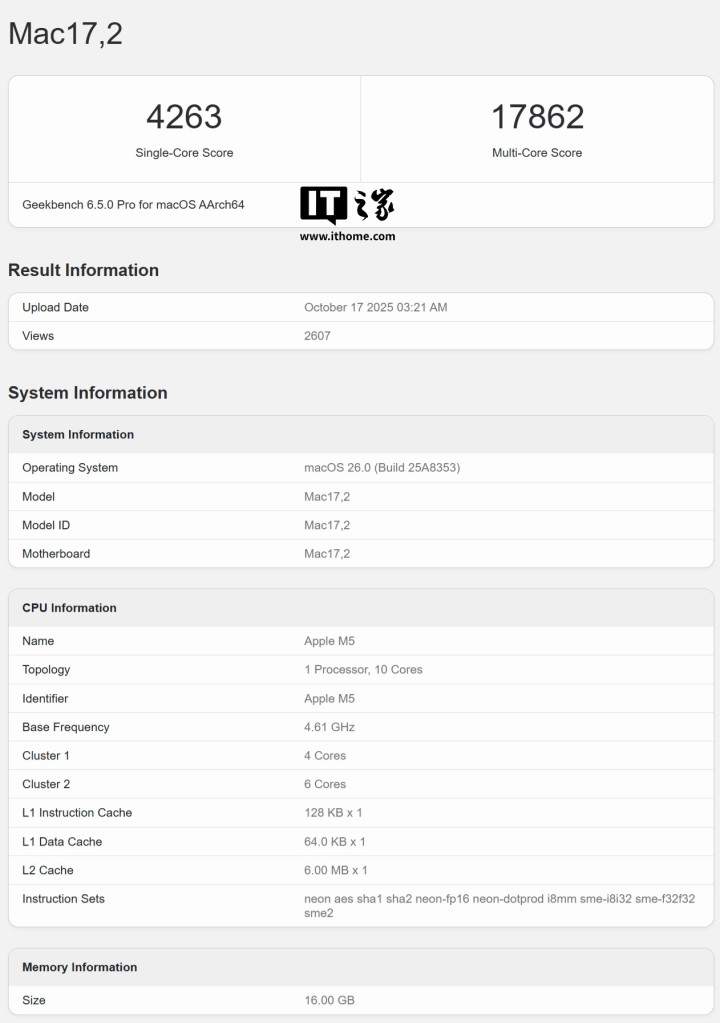Select the multi-core score 17862
720x1023 pixels.
537,117
